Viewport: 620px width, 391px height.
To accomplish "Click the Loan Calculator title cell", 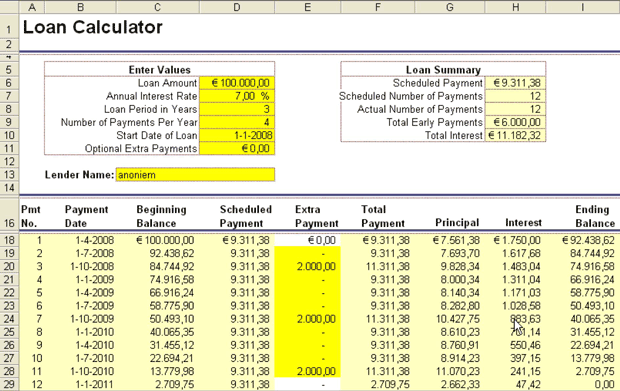I will (x=93, y=27).
